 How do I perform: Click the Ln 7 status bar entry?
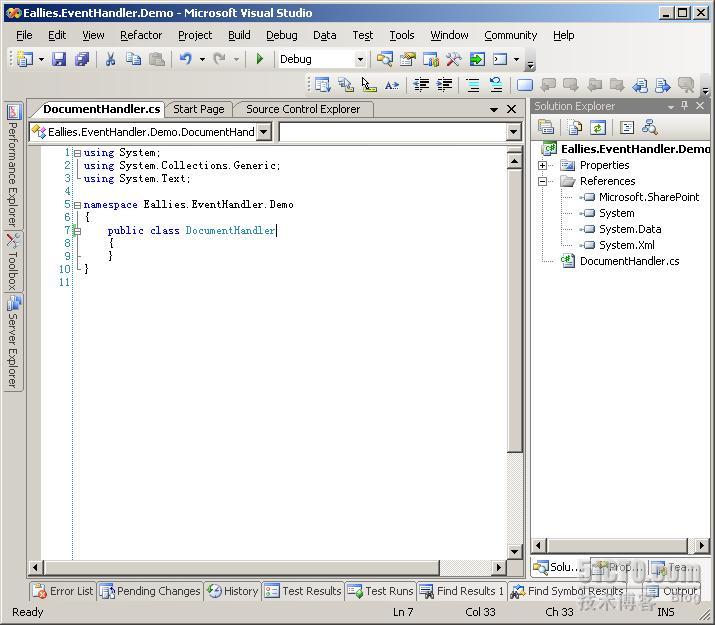[x=403, y=612]
